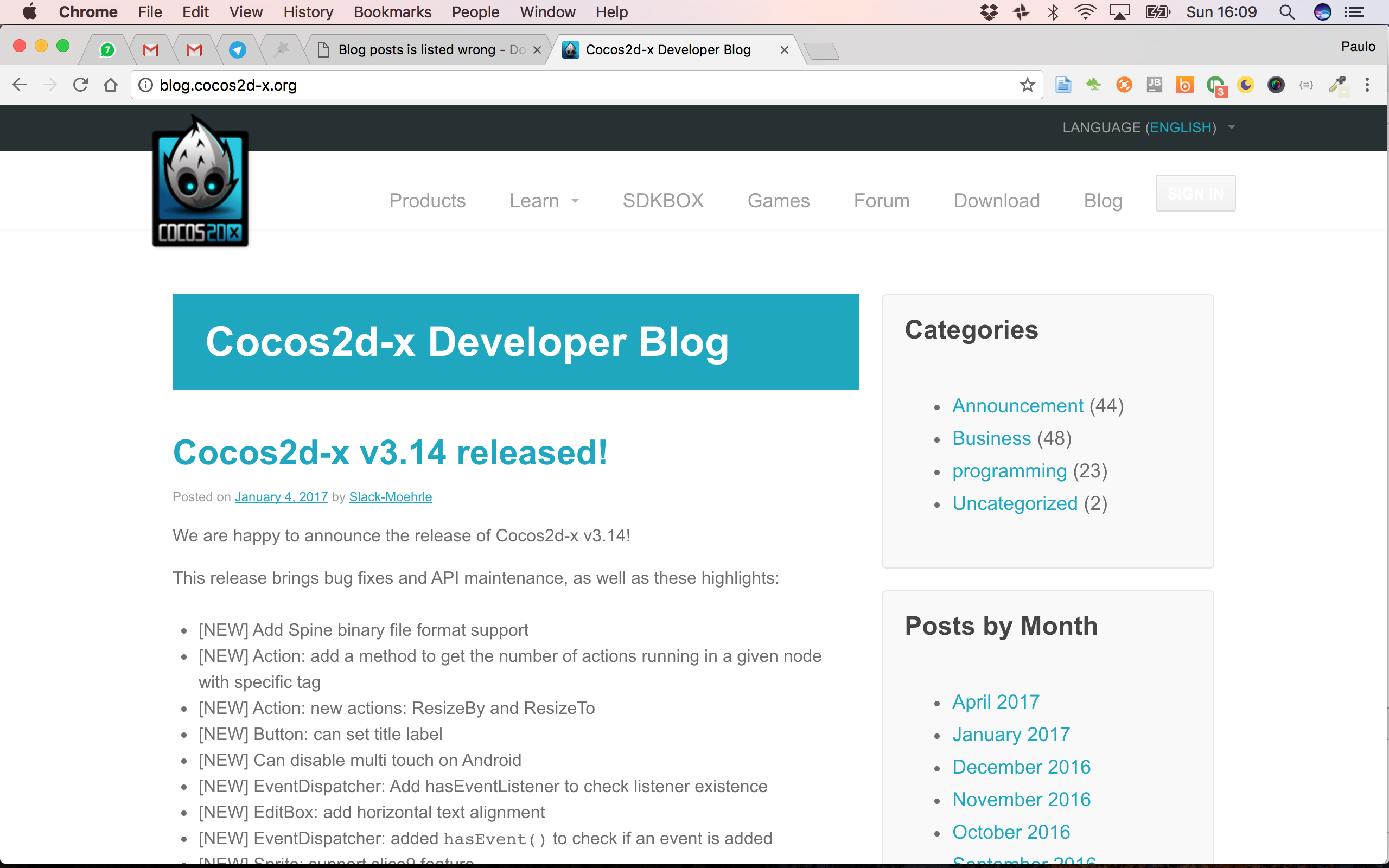Viewport: 1389px width, 868px height.
Task: Switch to the first Gmail pinned tab
Action: click(x=150, y=50)
